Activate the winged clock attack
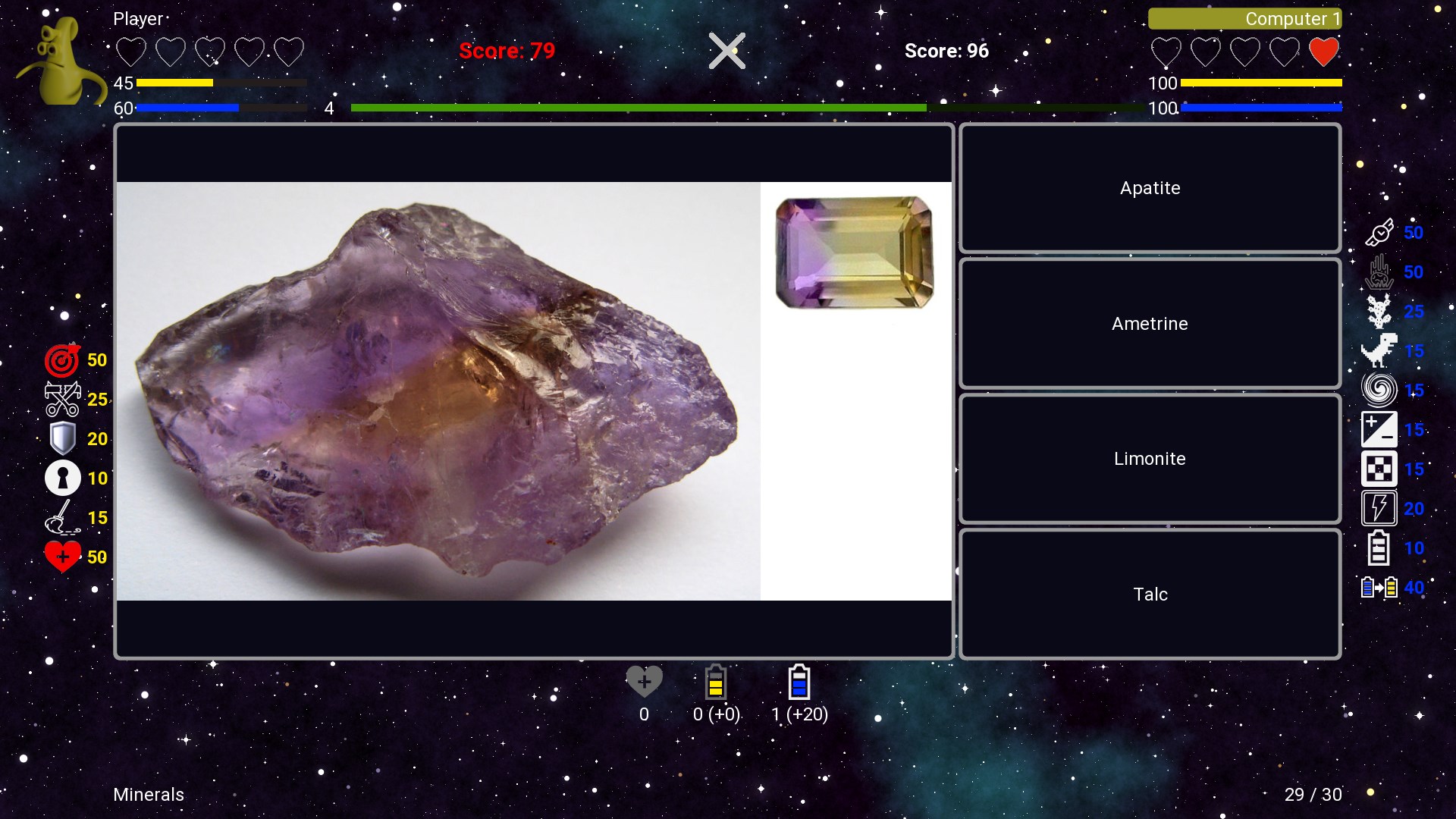This screenshot has width=1456, height=819. 1379,233
